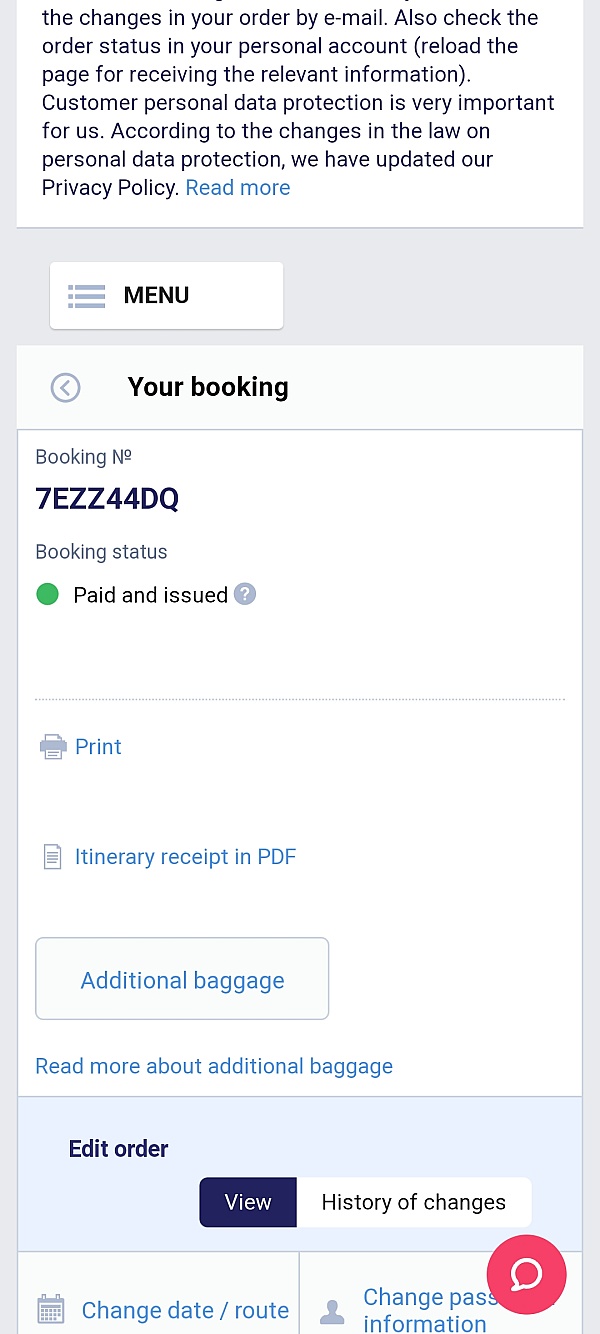
Task: Click the Print link
Action: click(98, 747)
